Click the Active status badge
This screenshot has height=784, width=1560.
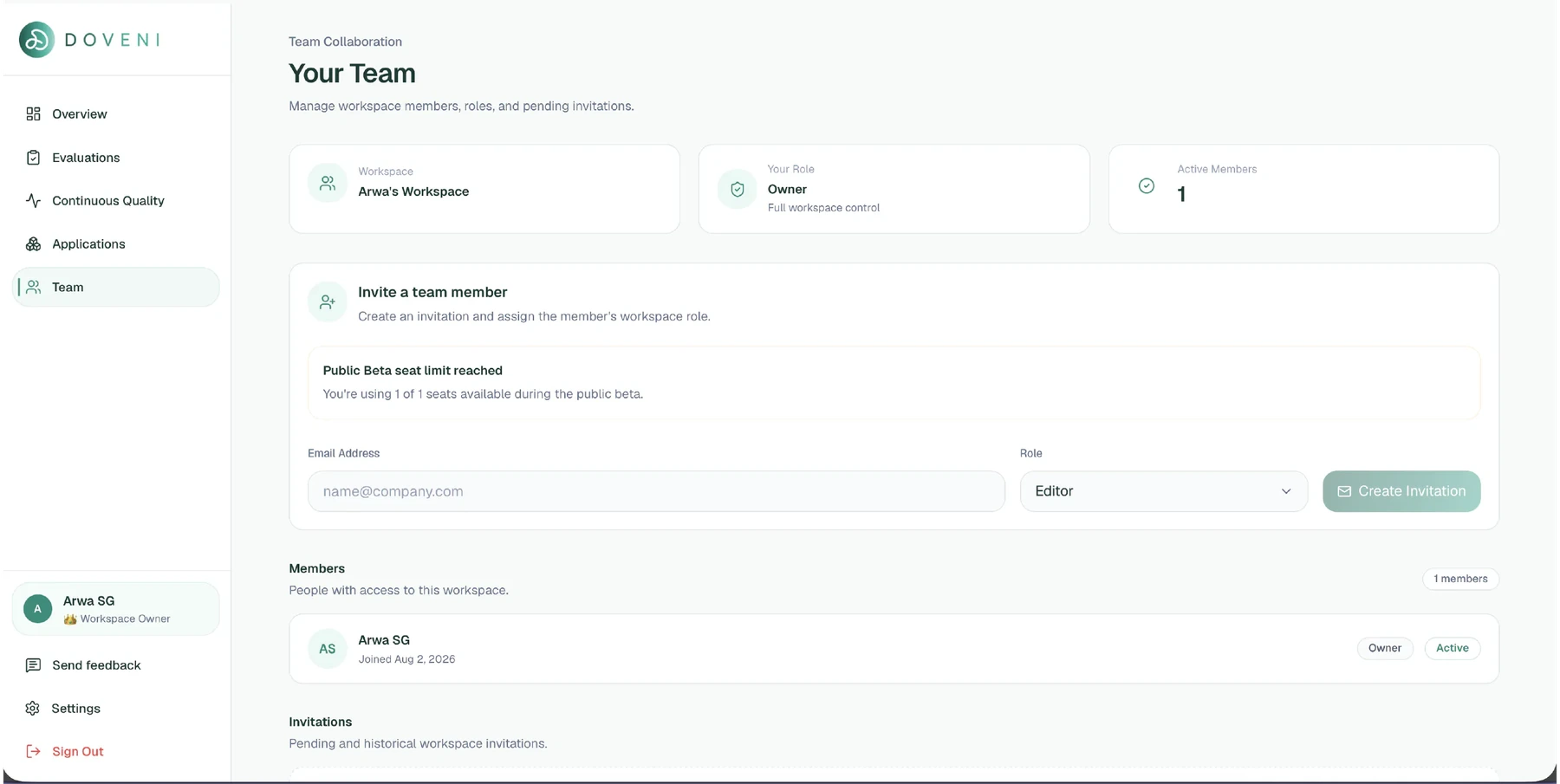tap(1453, 648)
